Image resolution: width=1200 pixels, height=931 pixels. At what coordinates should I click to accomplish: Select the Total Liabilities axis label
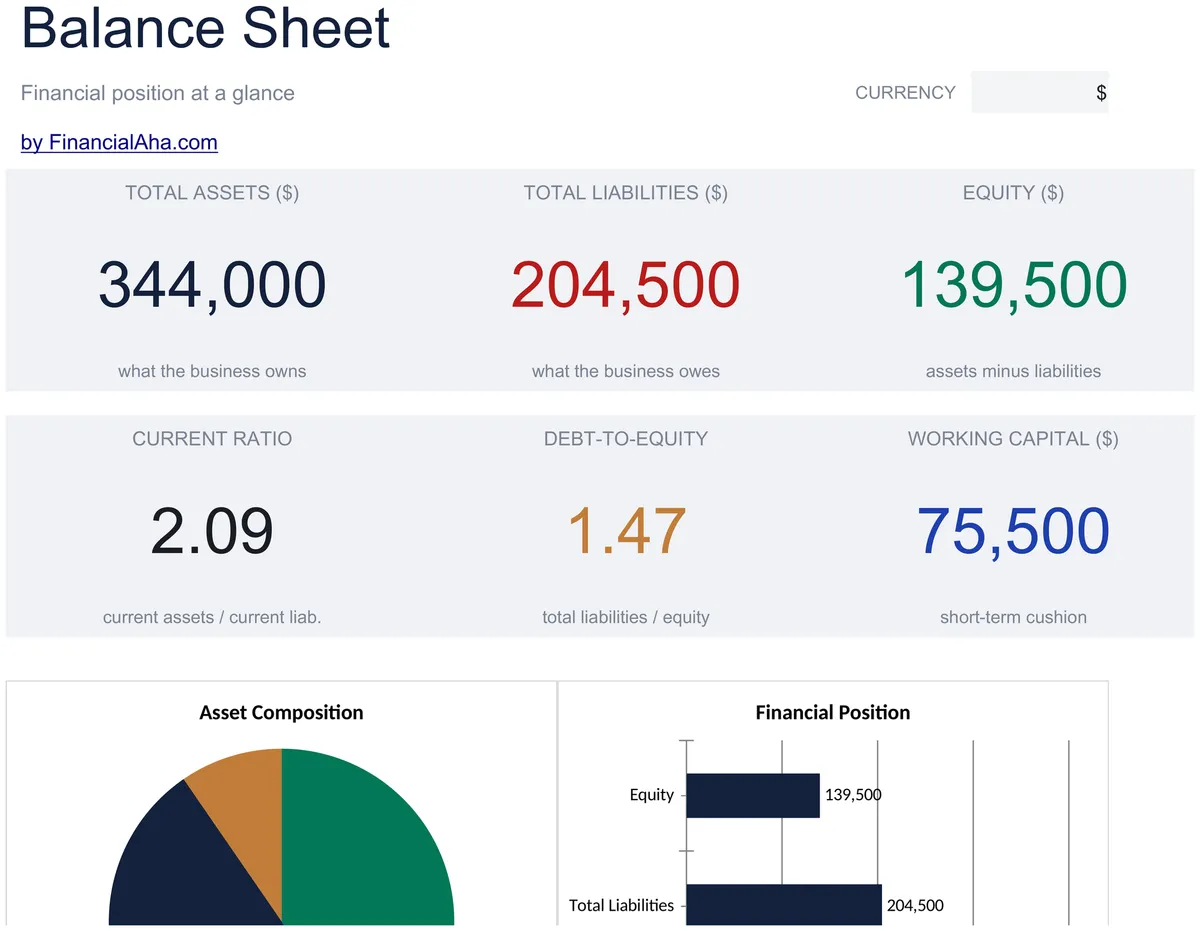pos(621,905)
